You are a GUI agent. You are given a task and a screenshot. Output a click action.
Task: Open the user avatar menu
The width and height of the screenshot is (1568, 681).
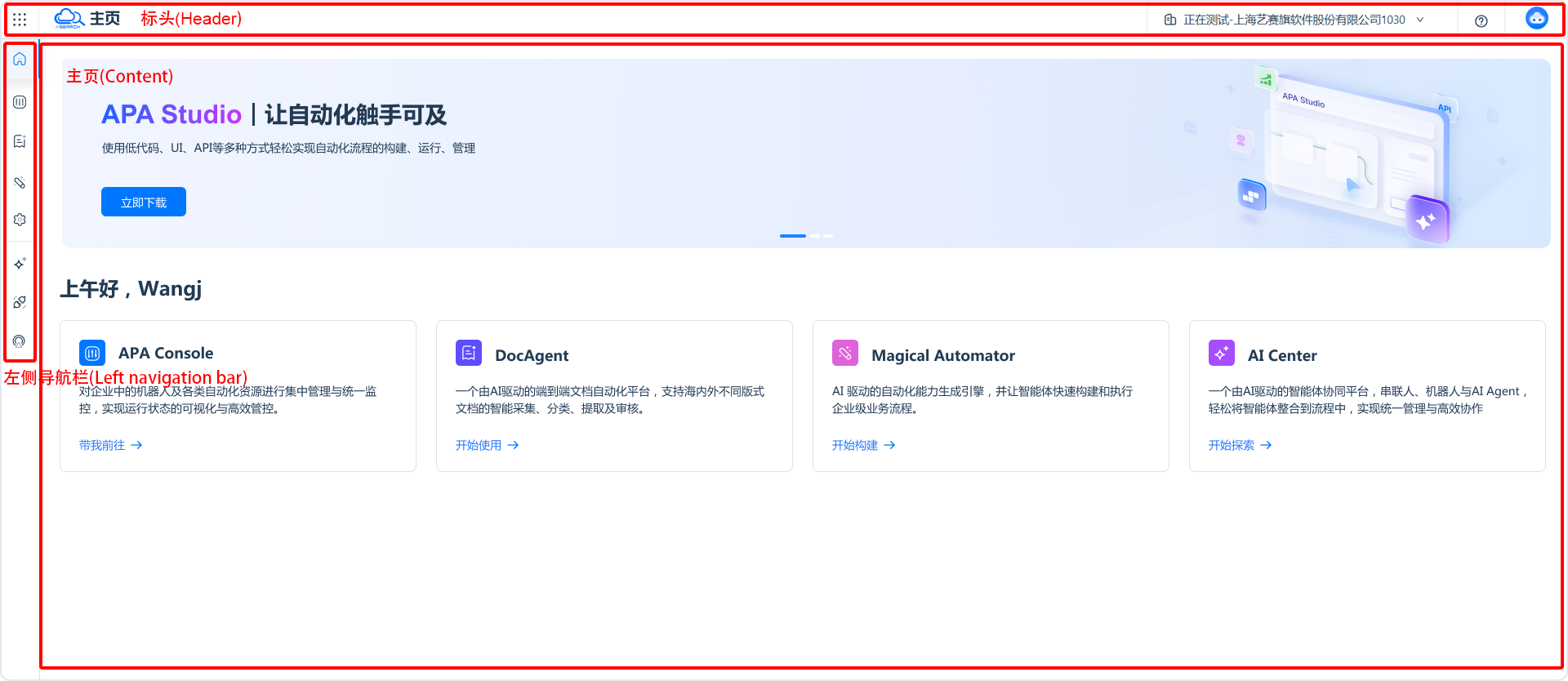(x=1537, y=18)
